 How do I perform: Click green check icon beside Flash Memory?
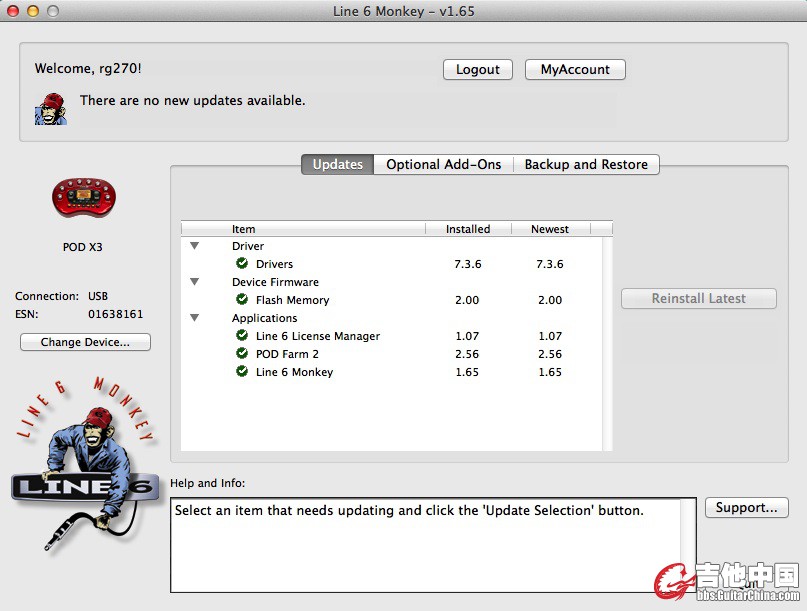click(242, 300)
